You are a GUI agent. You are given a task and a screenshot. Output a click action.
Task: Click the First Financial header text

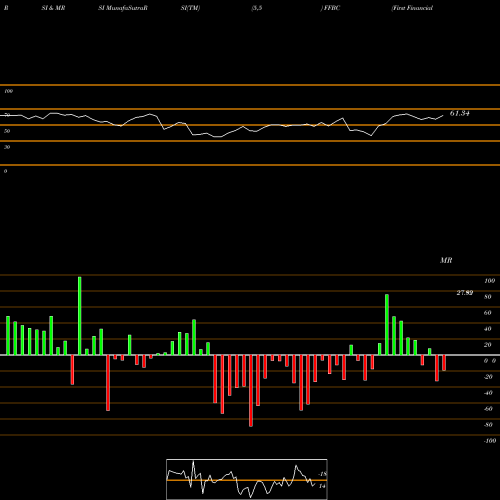tap(413, 8)
